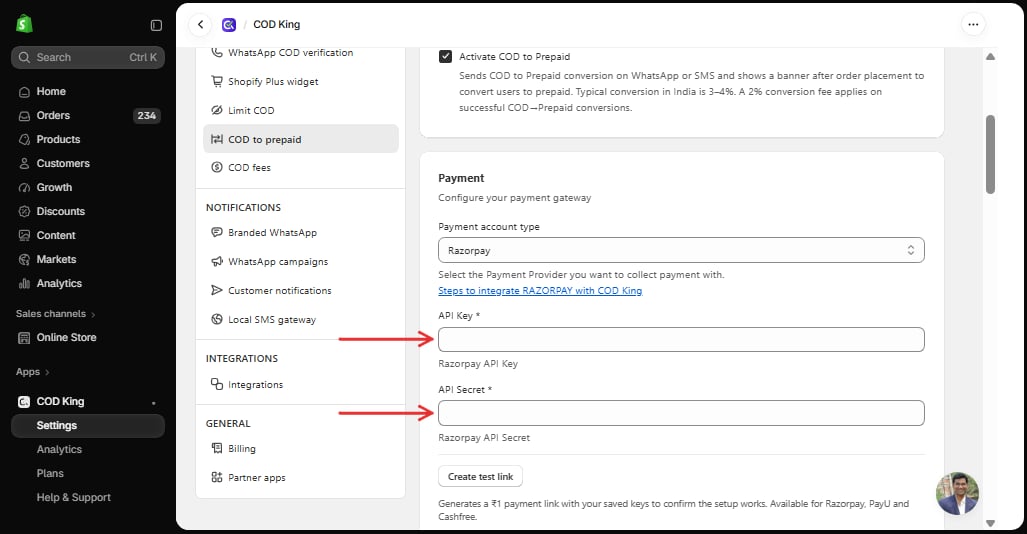Select the COD to prepaid menu item
This screenshot has height=534, width=1027.
tap(301, 139)
